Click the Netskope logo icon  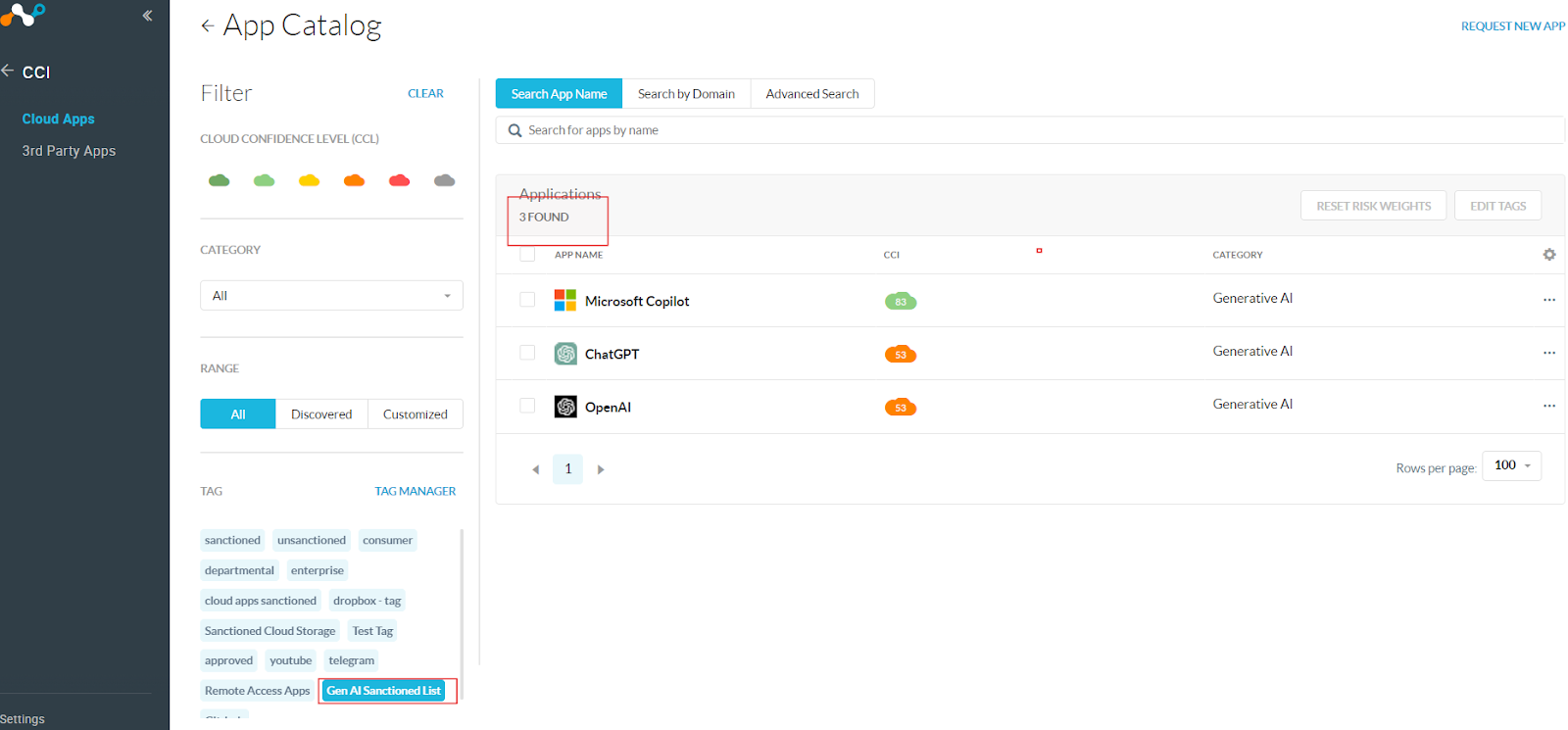tap(23, 14)
